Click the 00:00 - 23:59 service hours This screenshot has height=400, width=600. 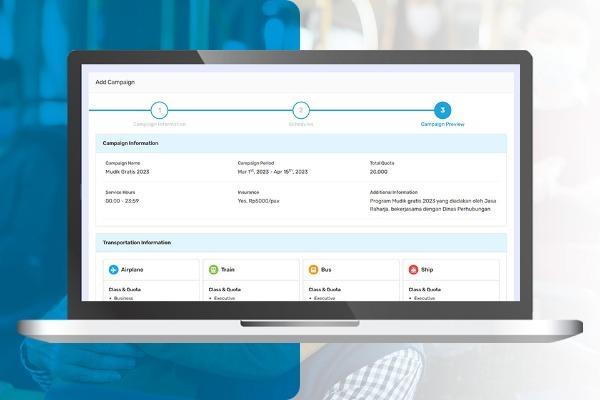point(120,200)
